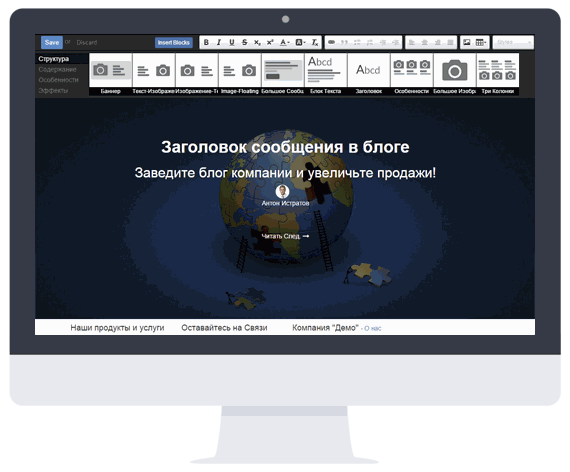Open the text color dropdown
Image resolution: width=570 pixels, height=472 pixels.
[284, 43]
